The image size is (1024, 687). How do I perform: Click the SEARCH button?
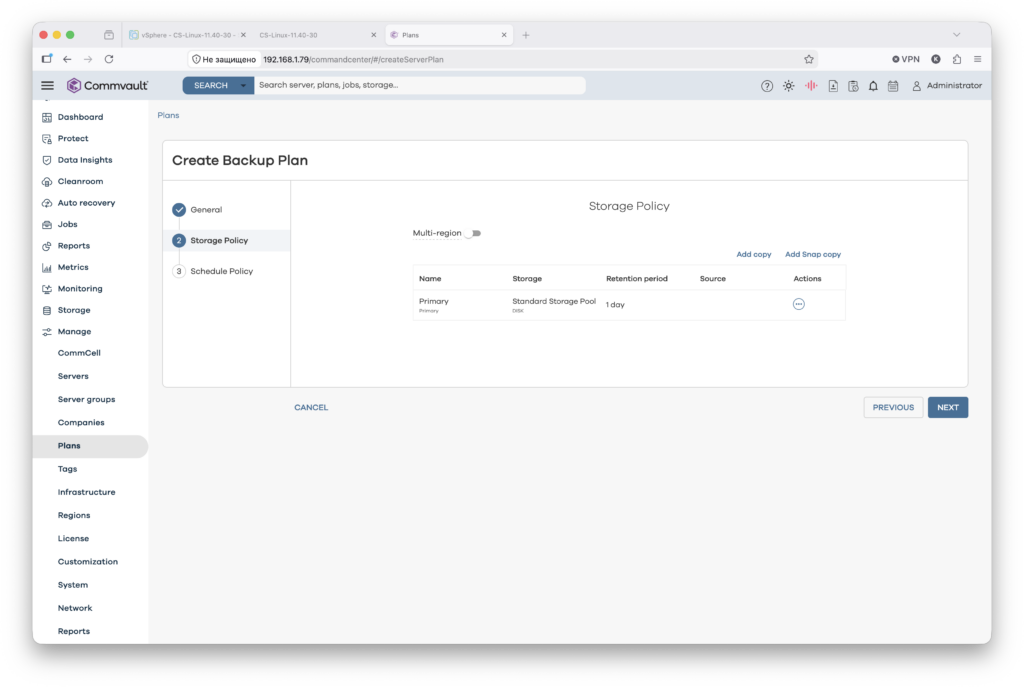click(x=210, y=86)
